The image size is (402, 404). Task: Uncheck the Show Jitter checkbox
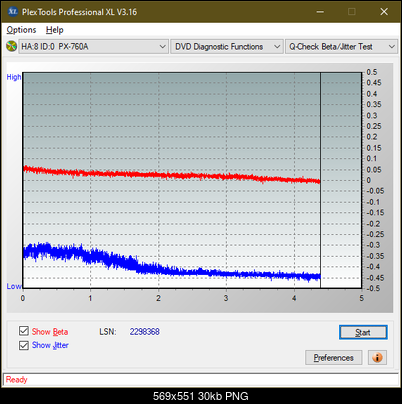(x=24, y=345)
